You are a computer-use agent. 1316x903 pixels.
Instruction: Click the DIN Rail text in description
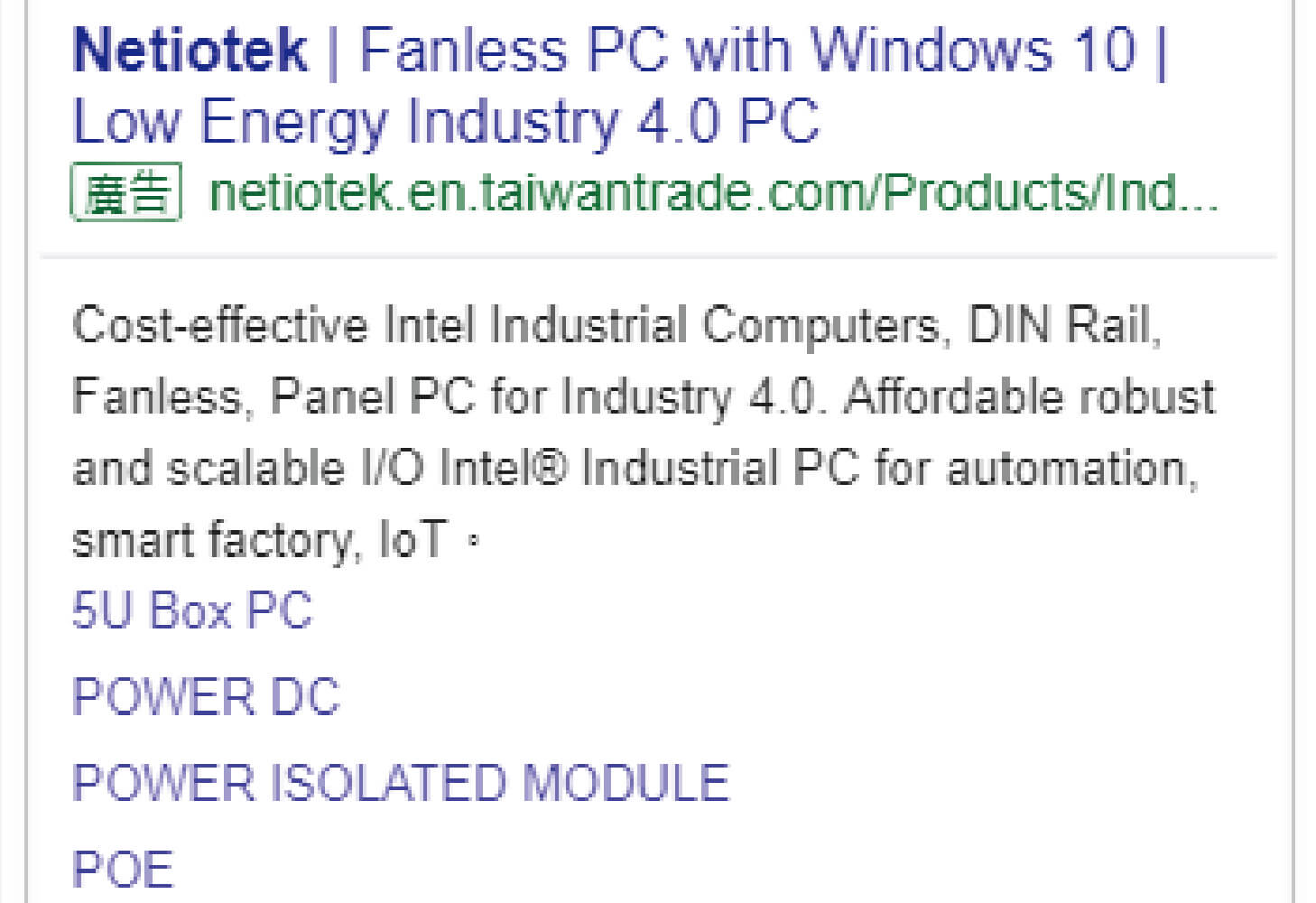pyautogui.click(x=1063, y=325)
